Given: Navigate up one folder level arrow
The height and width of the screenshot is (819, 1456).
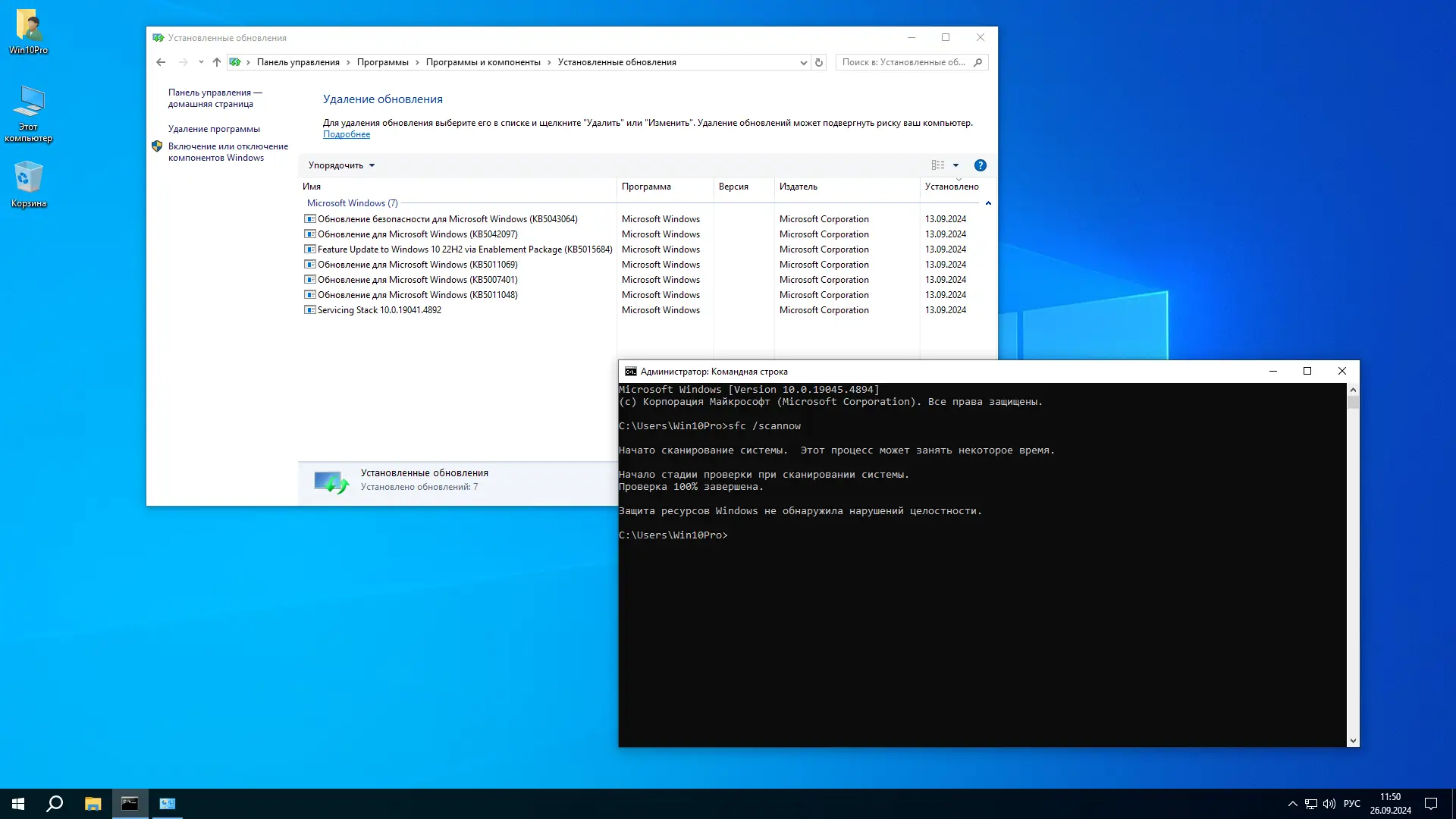Looking at the screenshot, I should click(x=217, y=62).
